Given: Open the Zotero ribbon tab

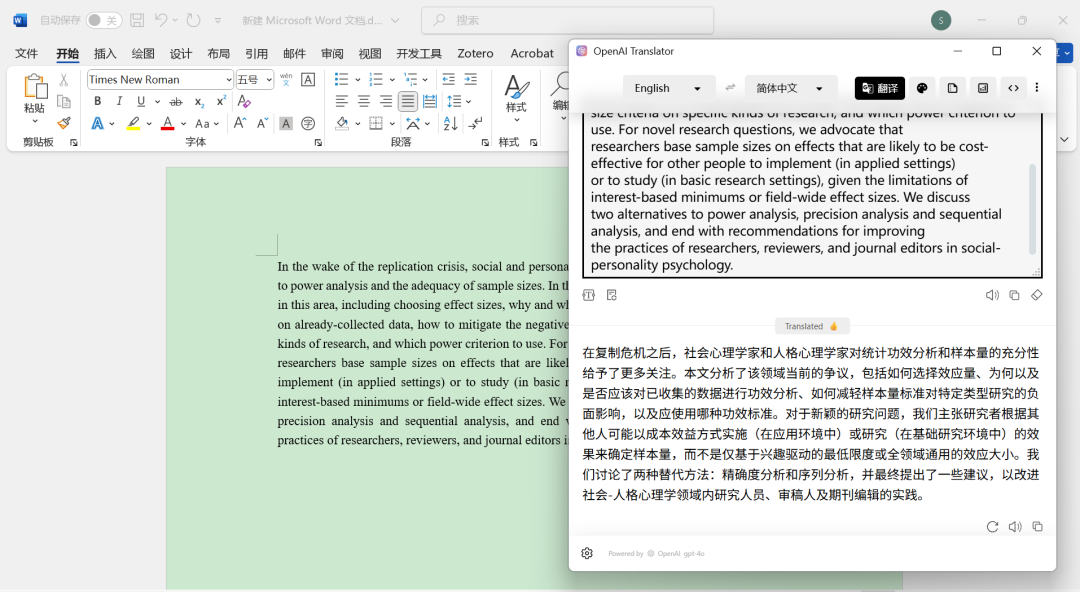Looking at the screenshot, I should point(475,53).
